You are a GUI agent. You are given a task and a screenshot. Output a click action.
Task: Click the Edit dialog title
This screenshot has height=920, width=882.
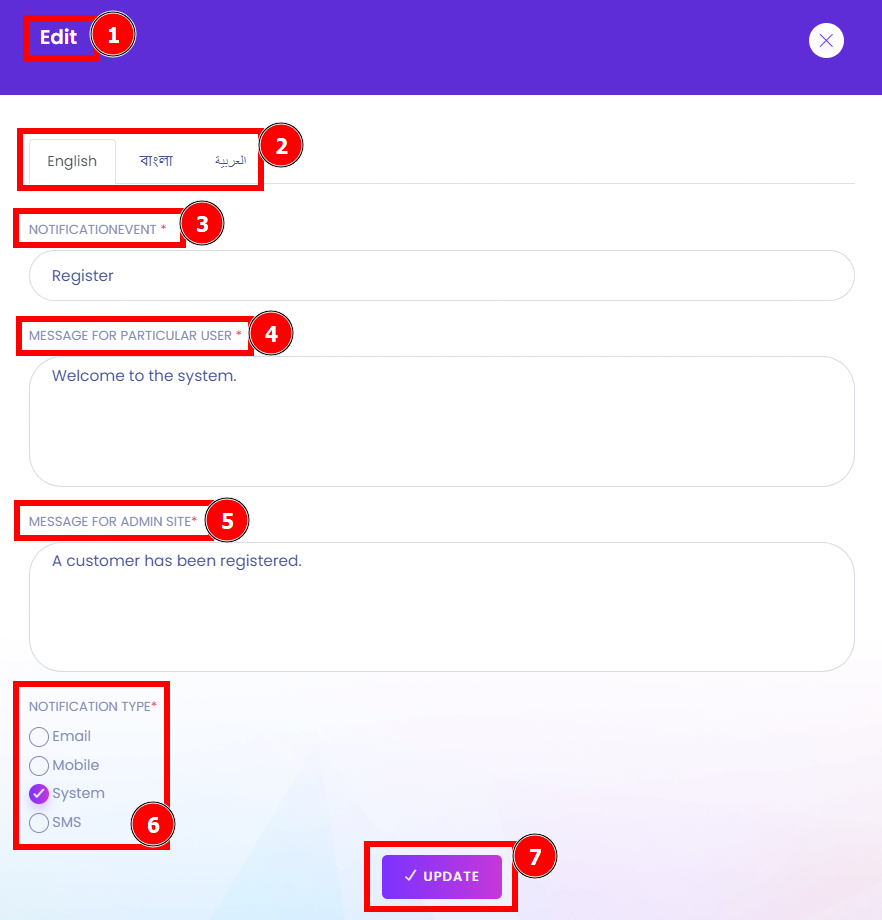pyautogui.click(x=58, y=37)
